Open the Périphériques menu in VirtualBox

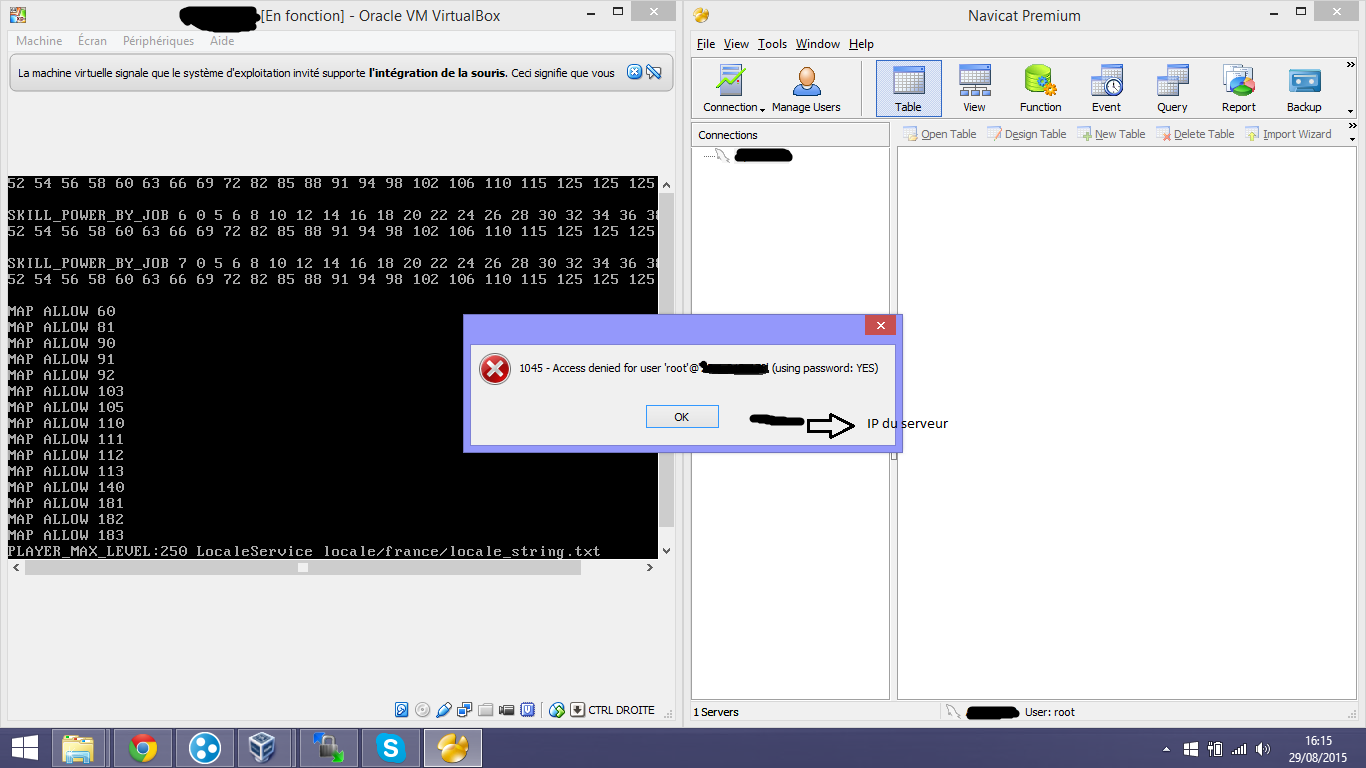point(158,41)
